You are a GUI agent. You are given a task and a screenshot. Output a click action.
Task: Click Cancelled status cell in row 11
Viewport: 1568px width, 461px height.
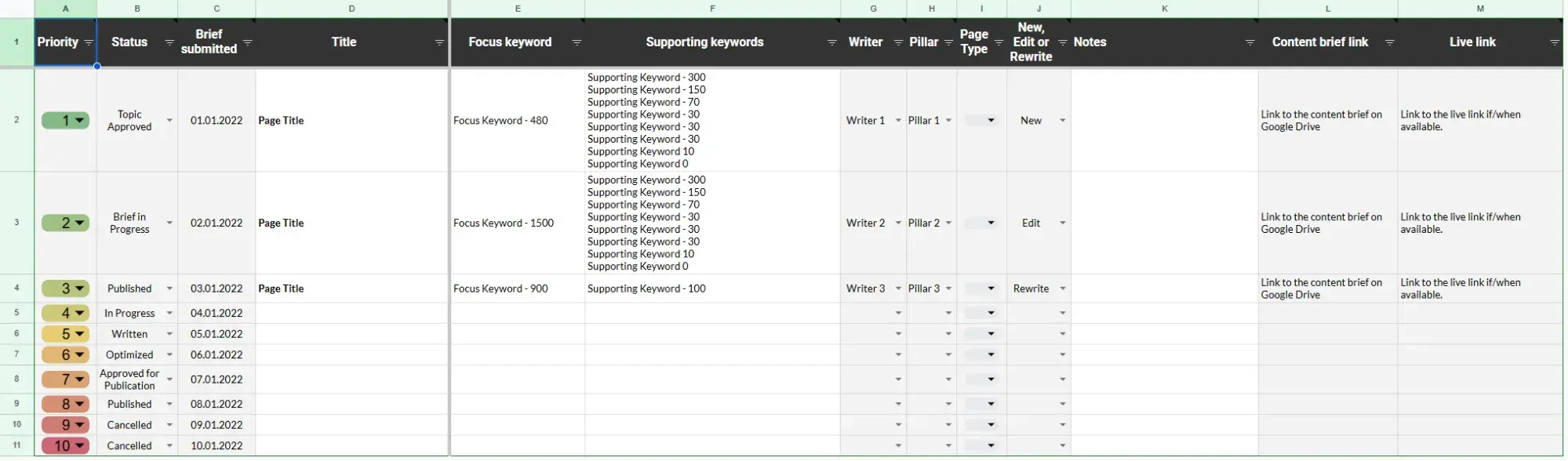pyautogui.click(x=137, y=445)
